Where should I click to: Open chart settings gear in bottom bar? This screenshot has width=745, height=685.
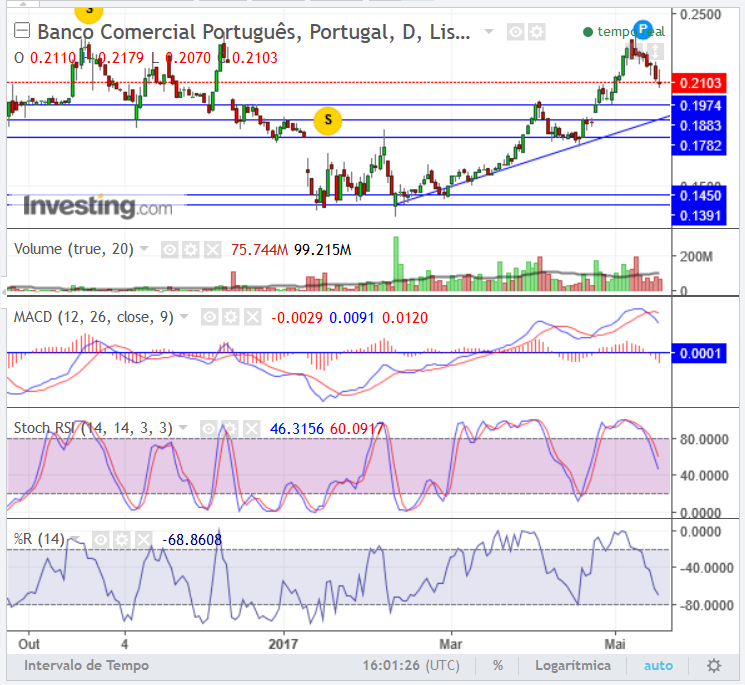714,666
